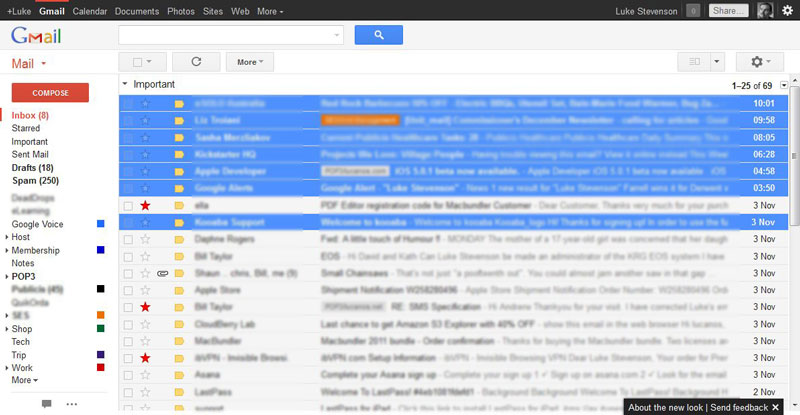Click the green Shop label color square
This screenshot has width=800, height=415.
[101, 328]
